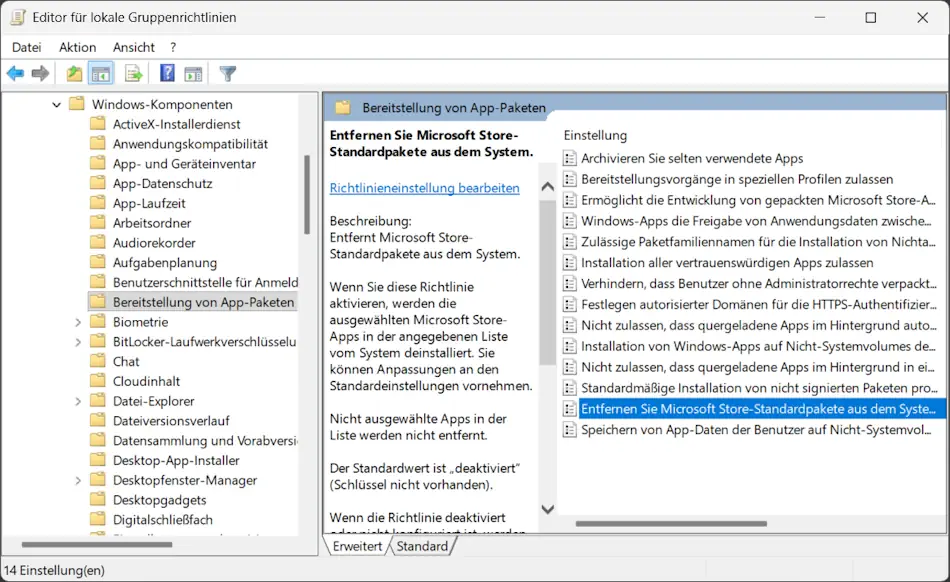Expand the Desktopfenster-Manager node
This screenshot has width=950, height=582.
tap(79, 480)
